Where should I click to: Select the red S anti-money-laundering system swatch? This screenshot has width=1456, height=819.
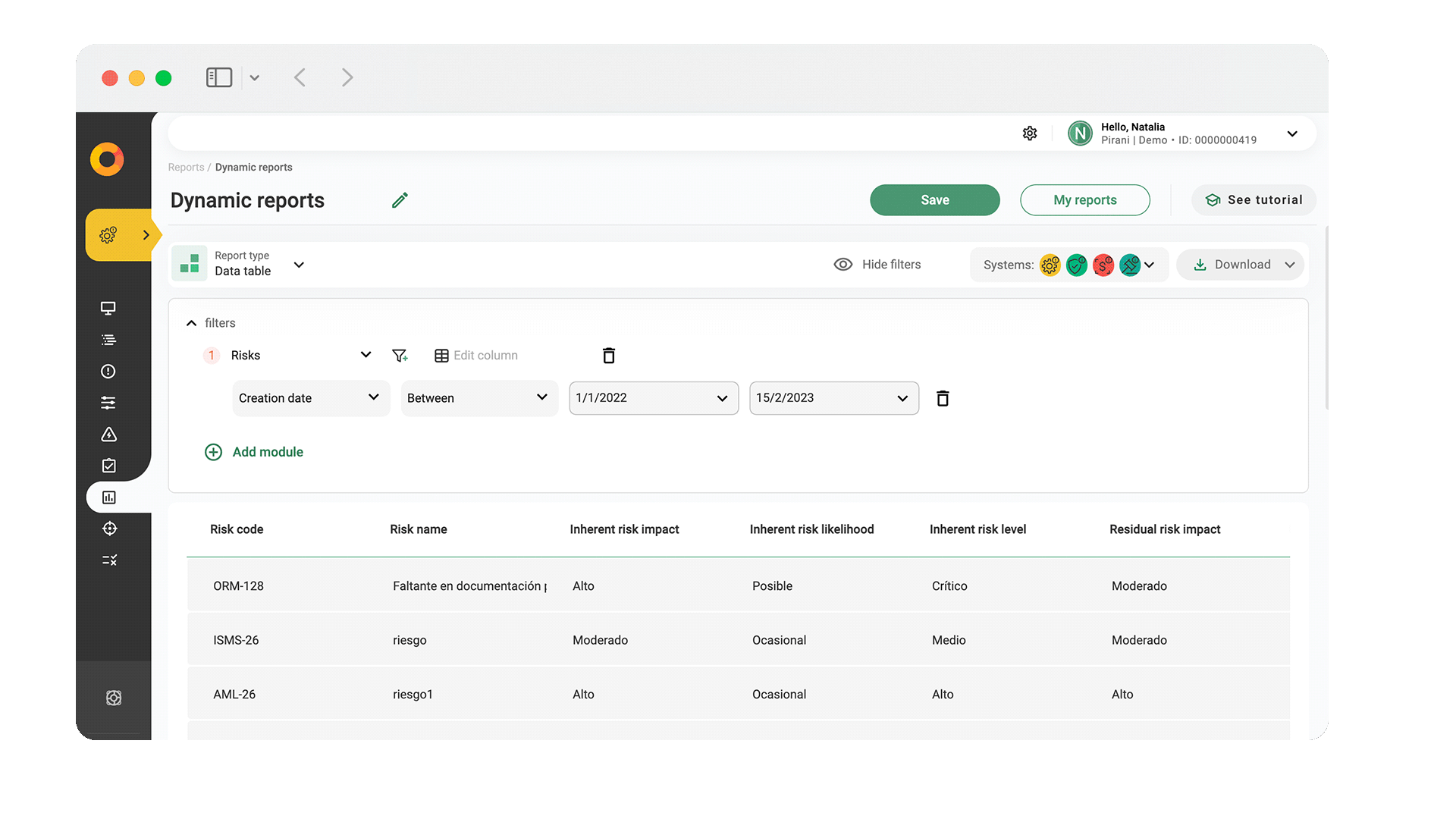pyautogui.click(x=1103, y=265)
